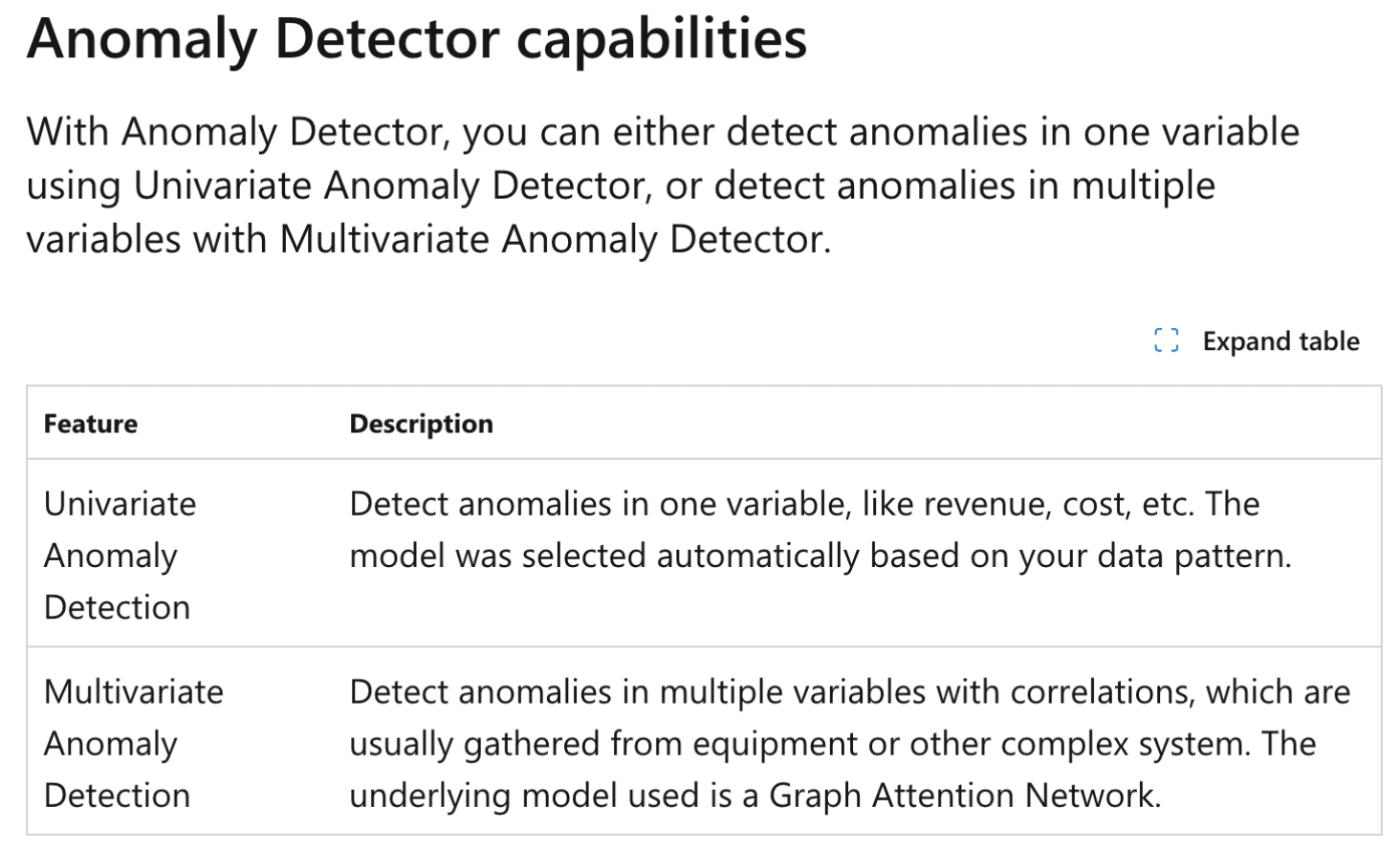The image size is (1400, 851).
Task: Click the Anomaly Detector capabilities heading
Action: click(417, 39)
